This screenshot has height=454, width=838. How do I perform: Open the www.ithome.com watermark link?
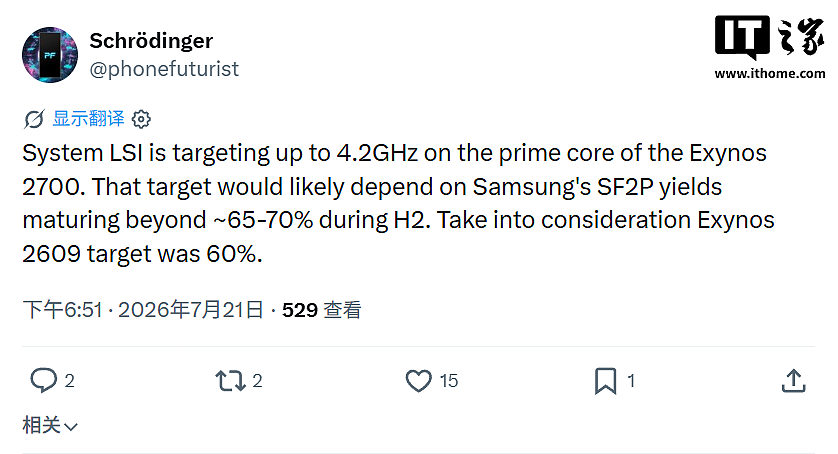click(770, 74)
